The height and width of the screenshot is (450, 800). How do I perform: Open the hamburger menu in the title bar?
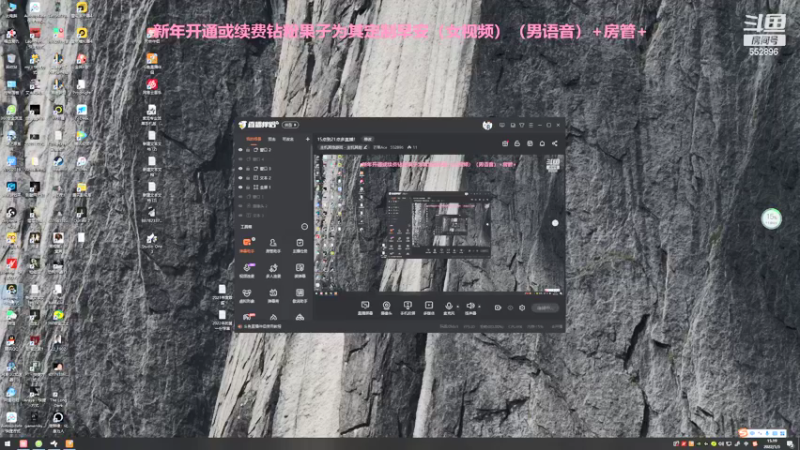(531, 125)
